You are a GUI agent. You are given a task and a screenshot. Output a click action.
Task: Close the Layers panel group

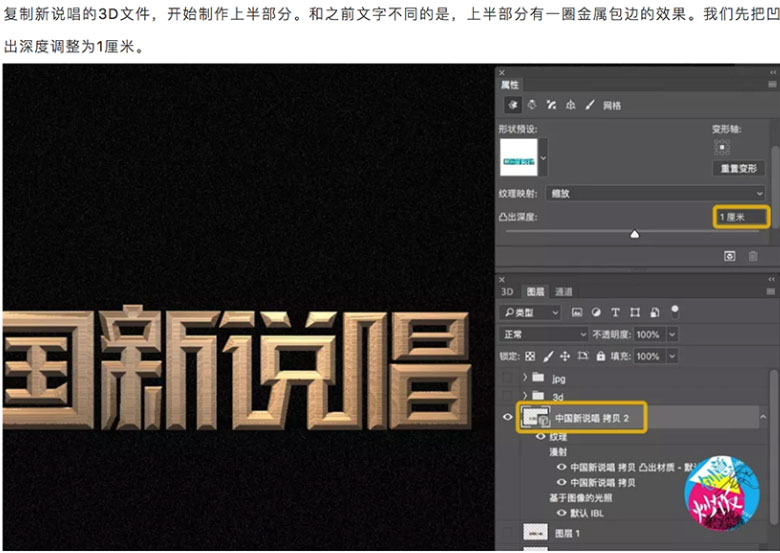(502, 279)
